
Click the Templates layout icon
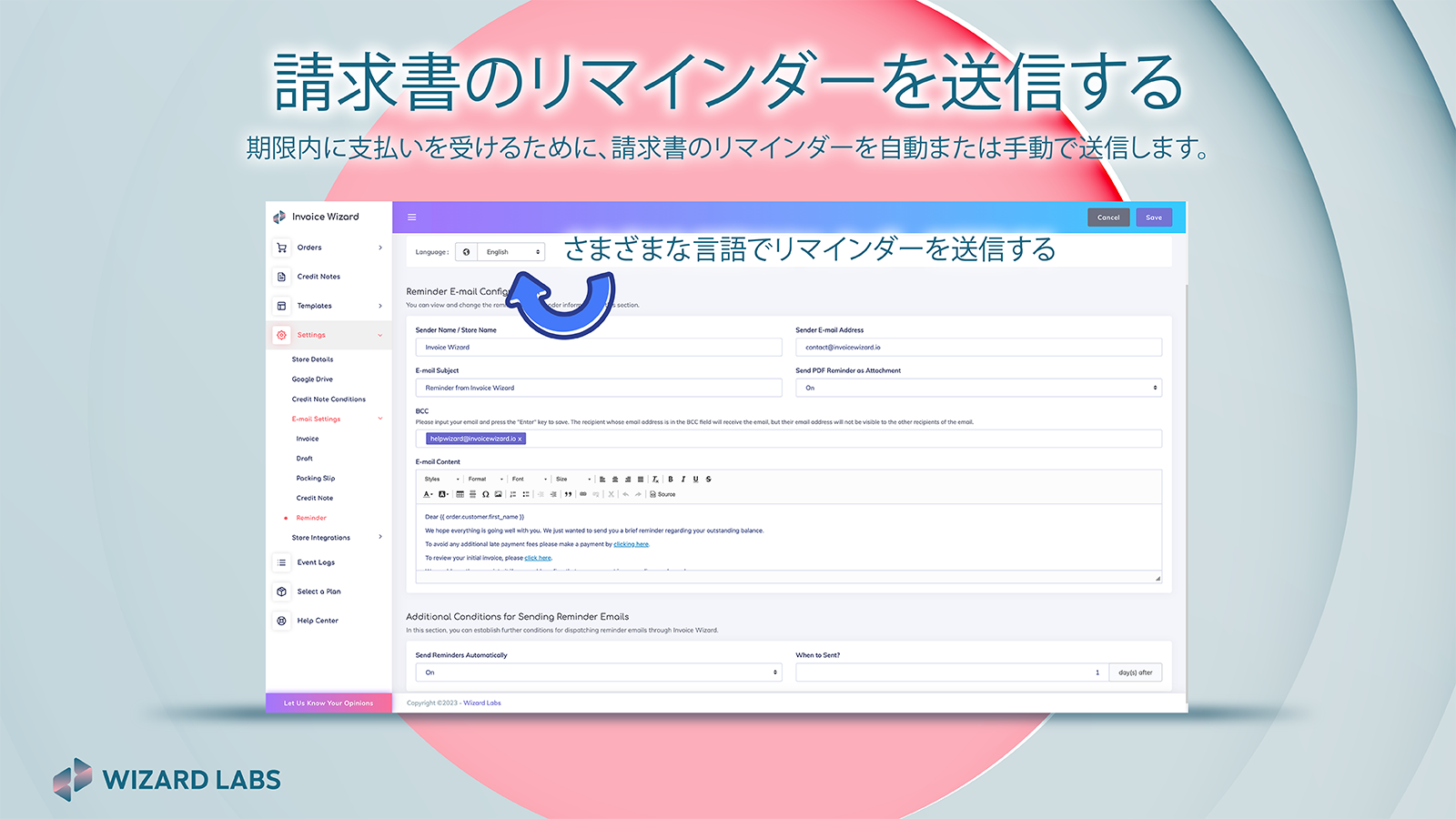point(281,306)
